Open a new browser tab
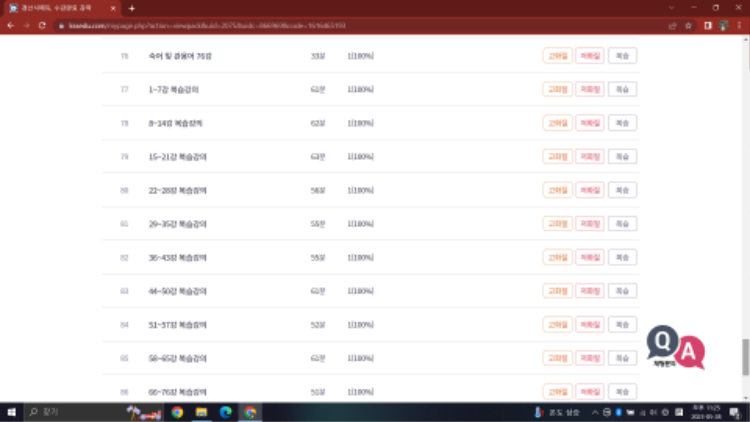This screenshot has width=750, height=422. click(x=132, y=8)
